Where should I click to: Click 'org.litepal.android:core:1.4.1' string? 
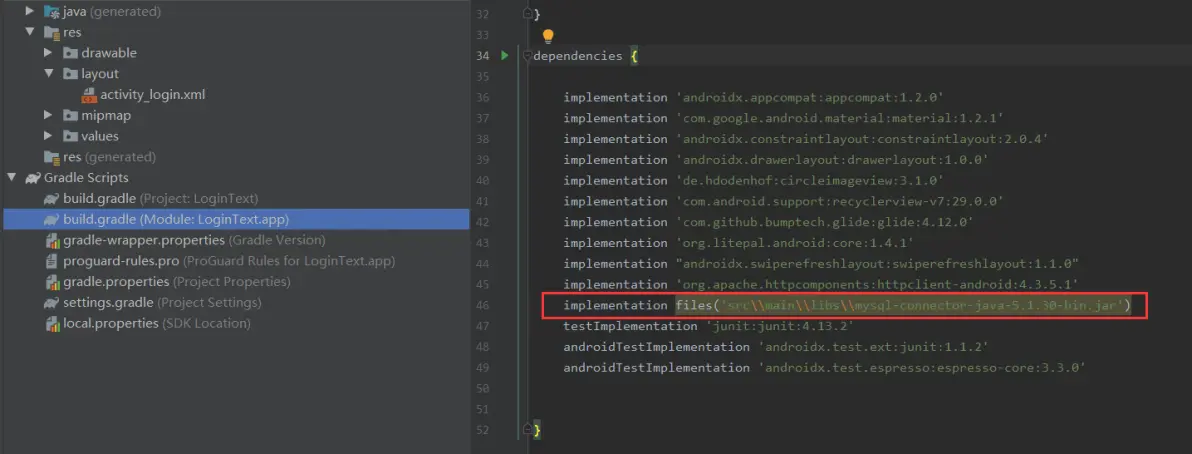click(795, 243)
